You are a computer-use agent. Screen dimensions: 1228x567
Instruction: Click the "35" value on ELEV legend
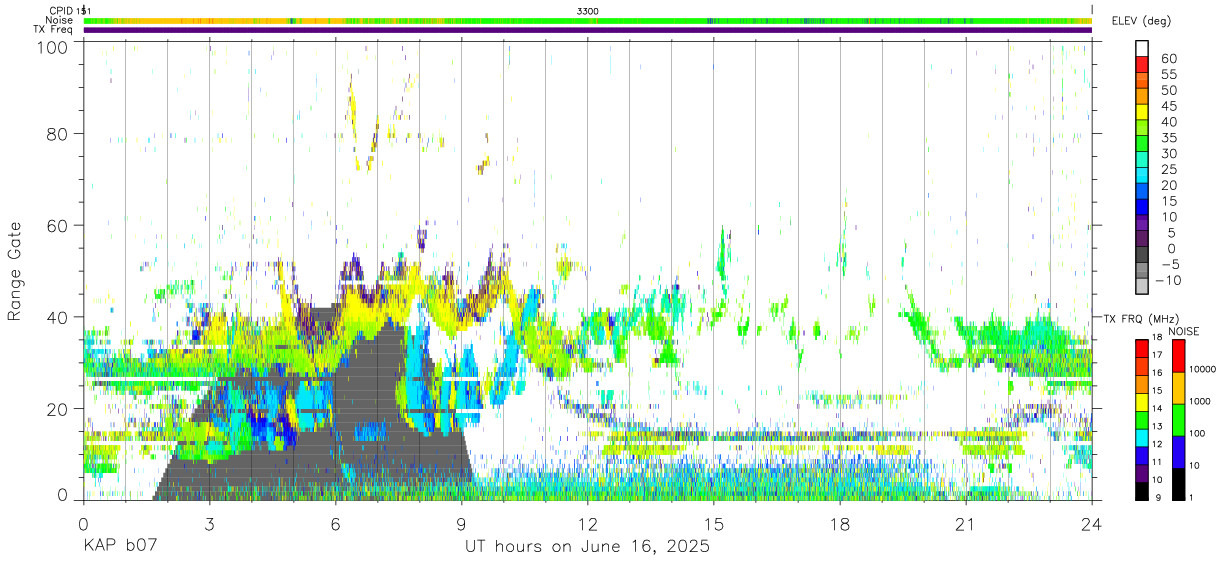click(x=1169, y=138)
